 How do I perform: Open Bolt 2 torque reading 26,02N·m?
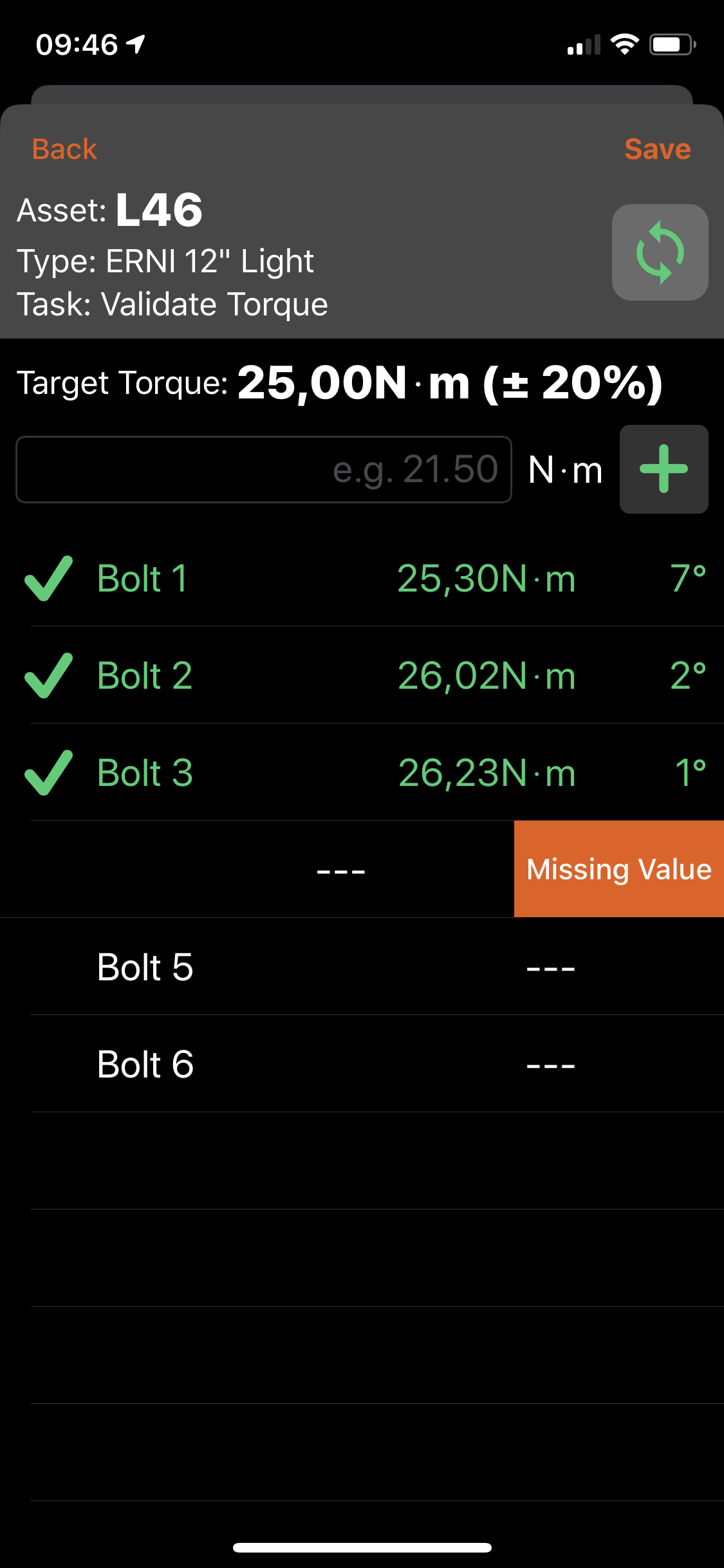[486, 675]
